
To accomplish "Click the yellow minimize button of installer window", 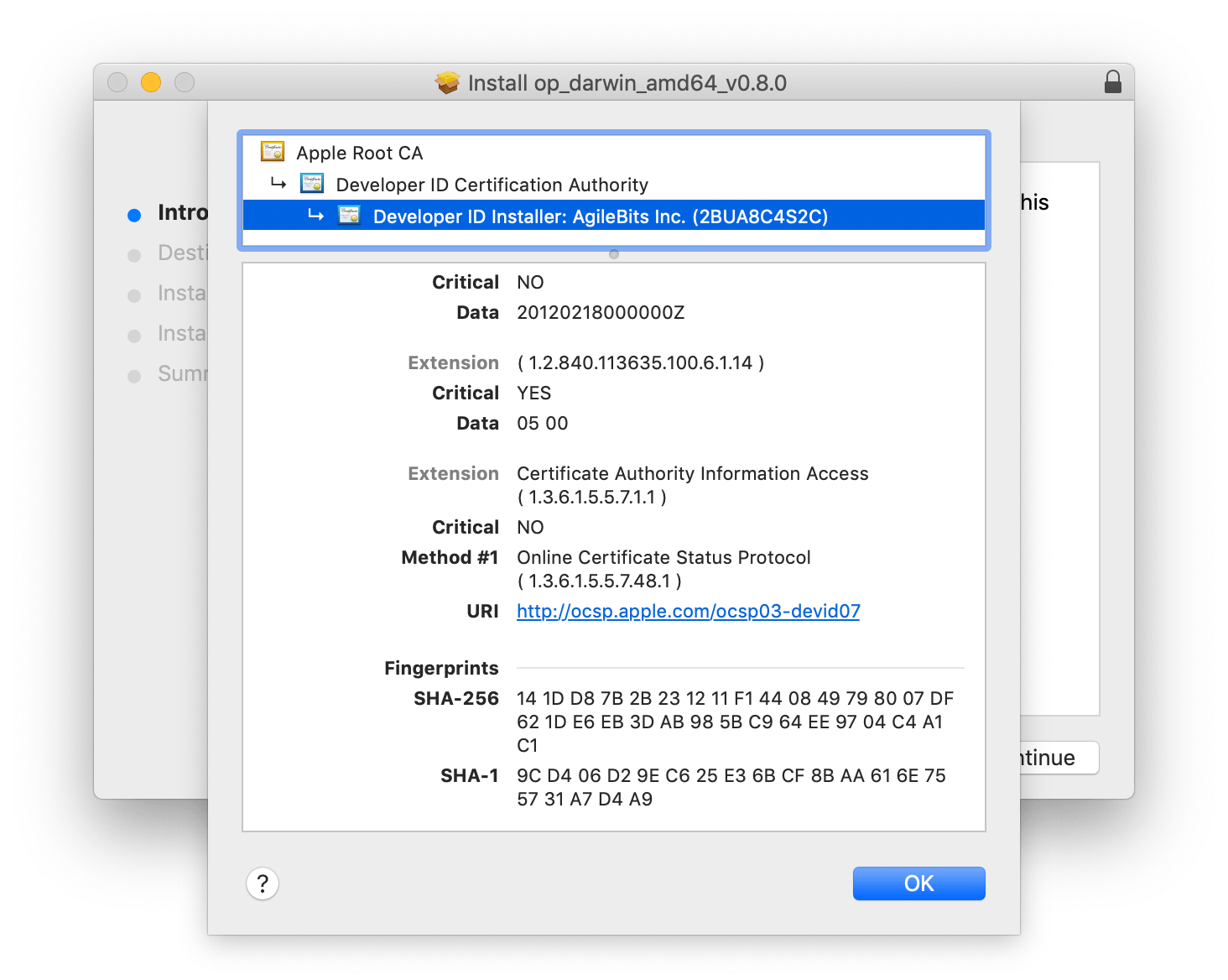I will 151,82.
